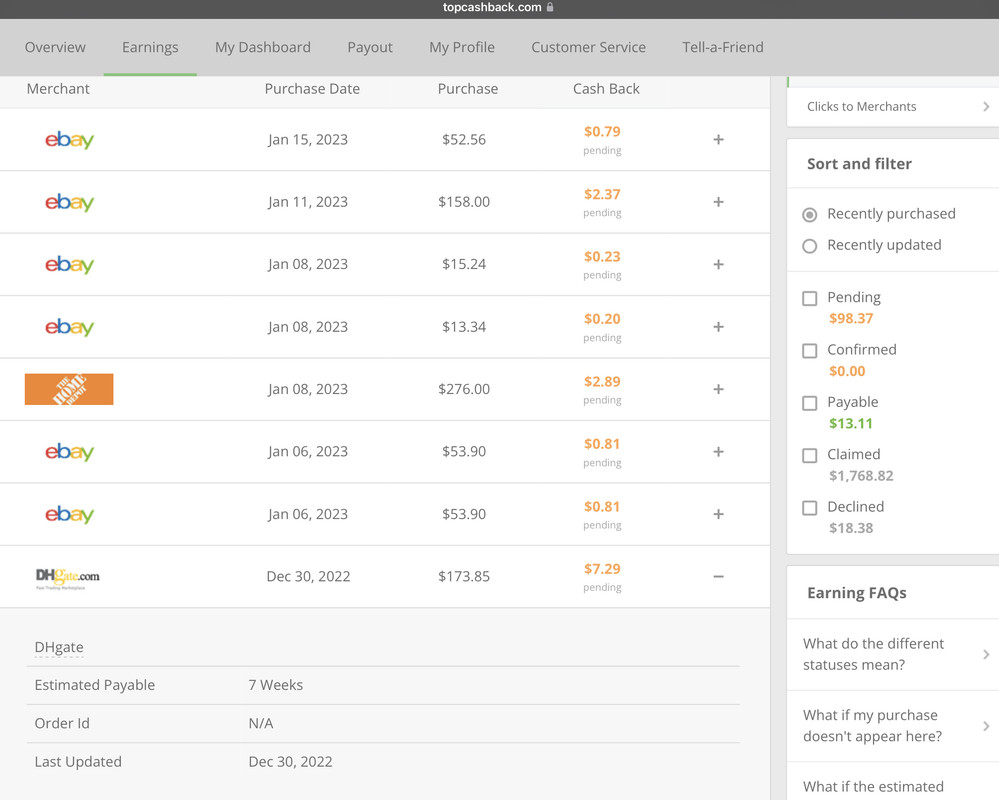Click the Merchant column header
The height and width of the screenshot is (800, 999).
click(58, 89)
